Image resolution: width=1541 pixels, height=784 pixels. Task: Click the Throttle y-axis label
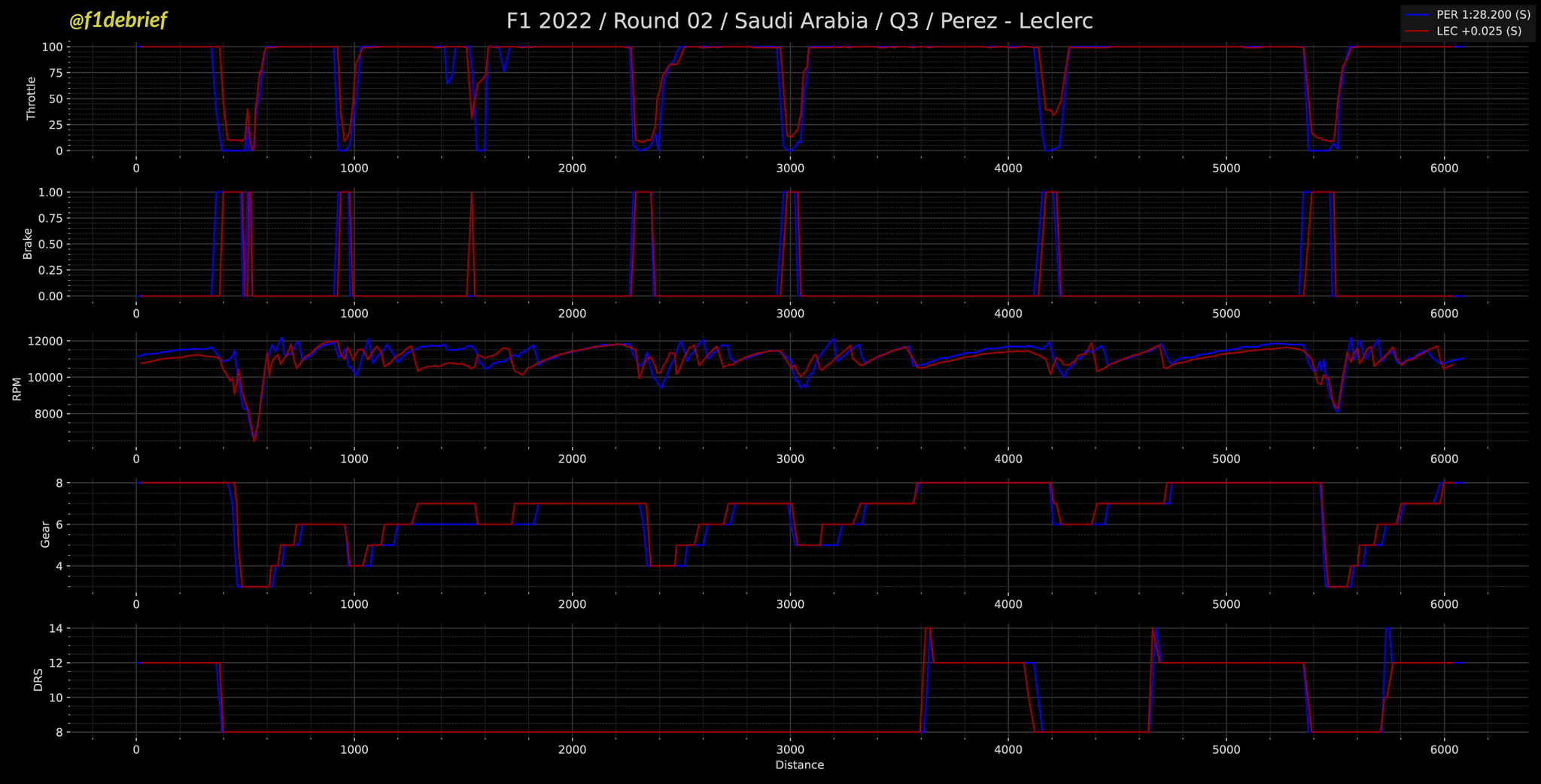click(x=31, y=99)
